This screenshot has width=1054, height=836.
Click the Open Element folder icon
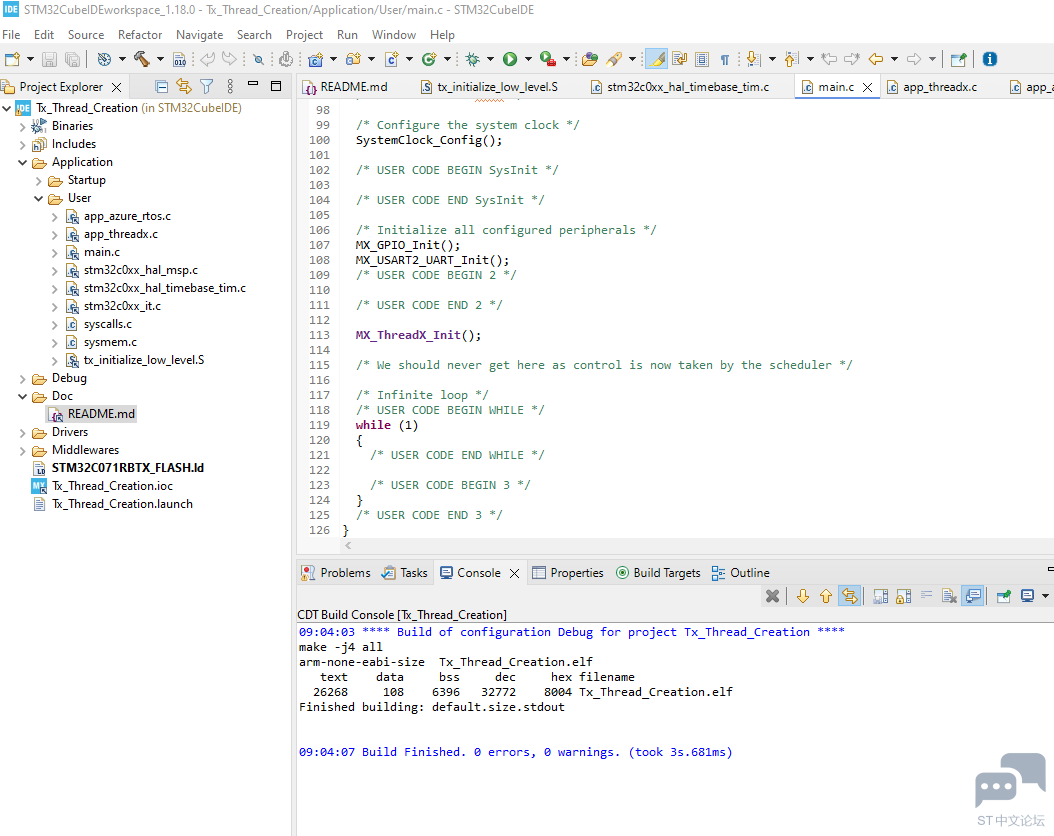coord(590,59)
